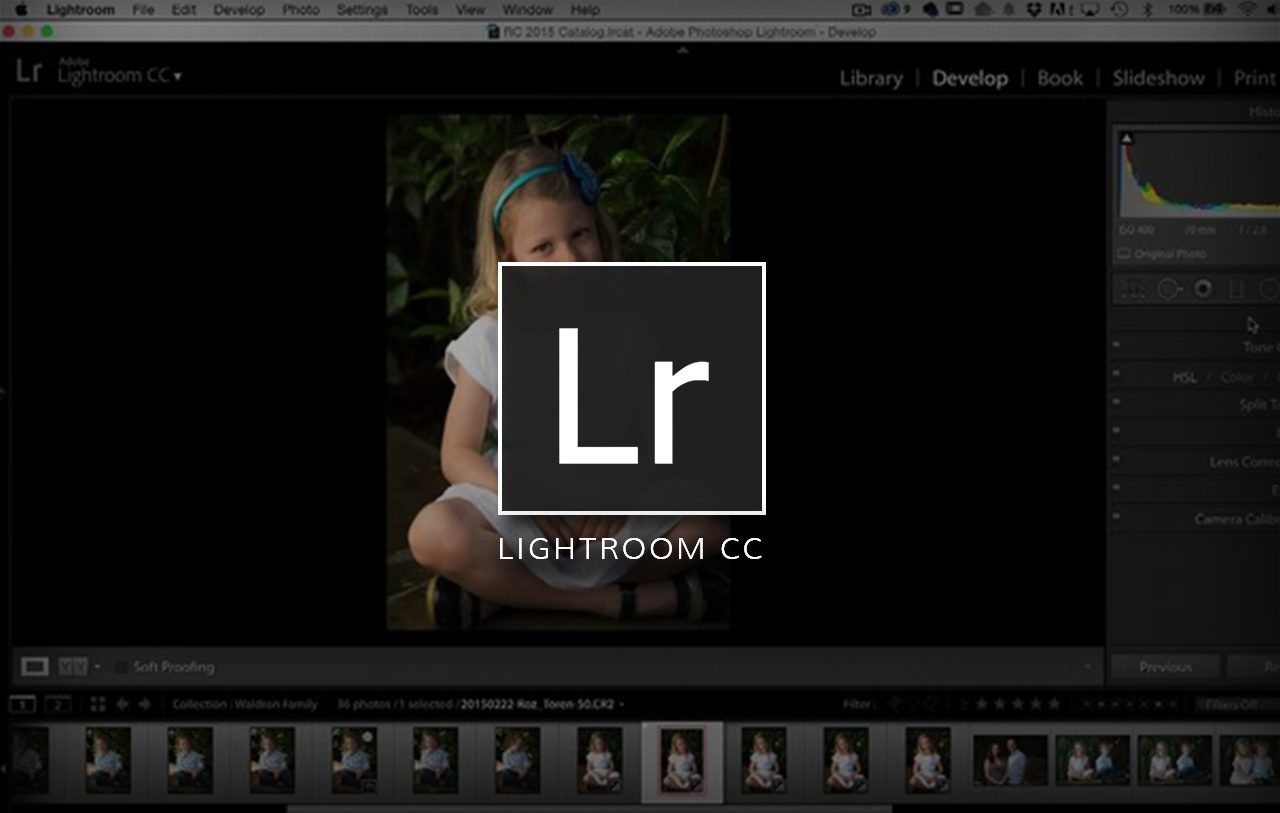Open Grid view from the filmstrip bar
Screen dimensions: 1280x813
tap(97, 704)
